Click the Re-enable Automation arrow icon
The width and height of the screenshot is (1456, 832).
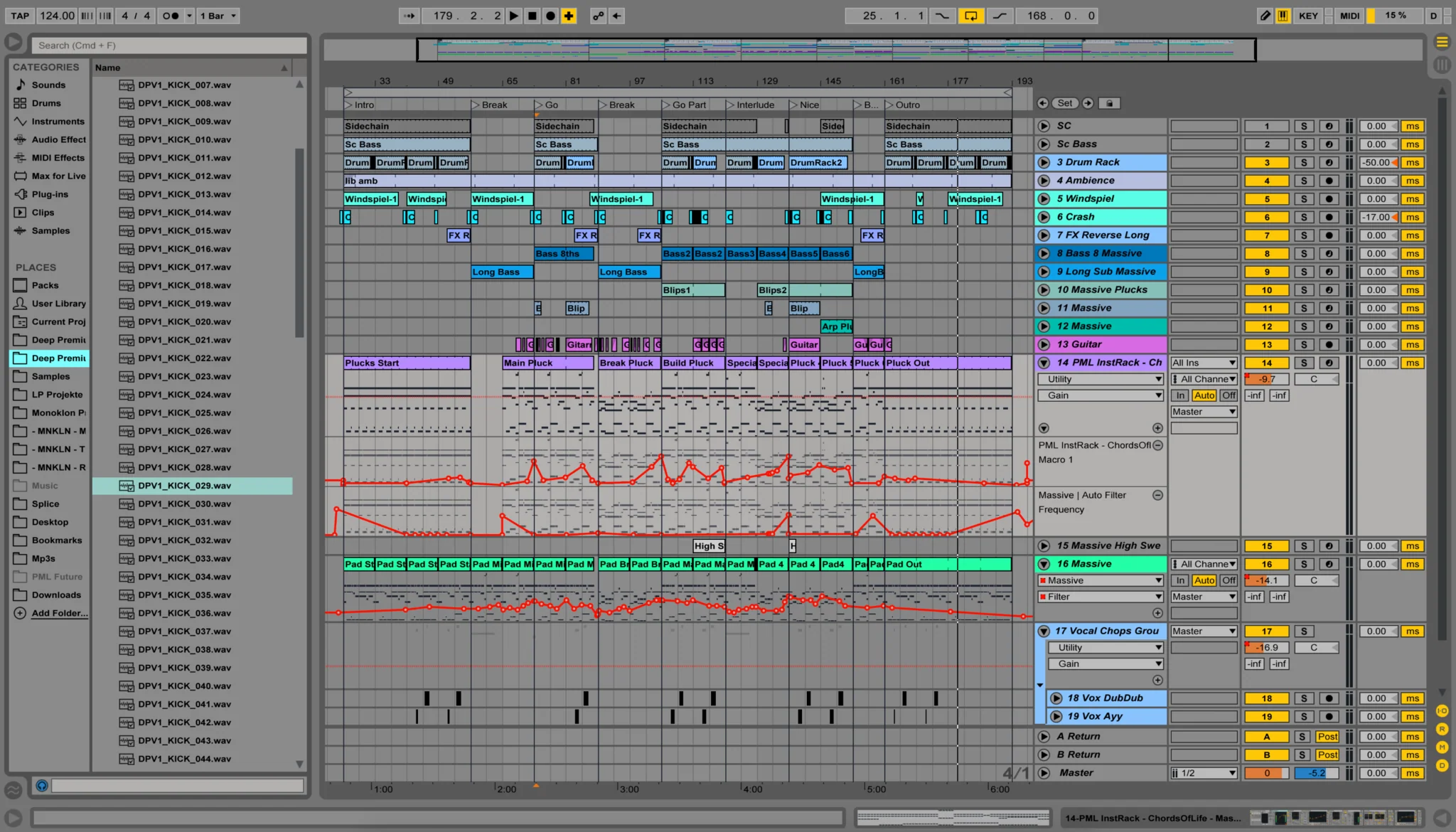(x=616, y=16)
